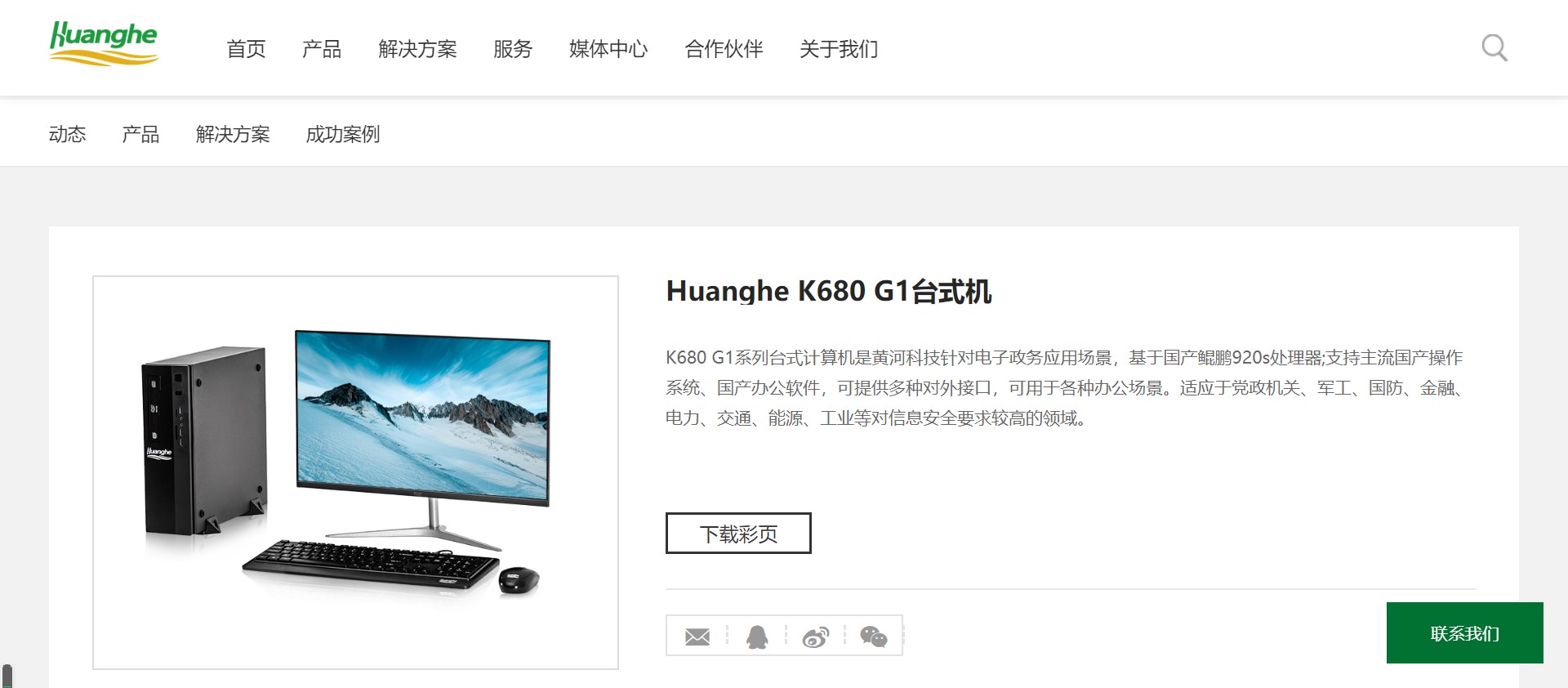
Task: Open 首页 in the top navigation
Action: [x=246, y=49]
